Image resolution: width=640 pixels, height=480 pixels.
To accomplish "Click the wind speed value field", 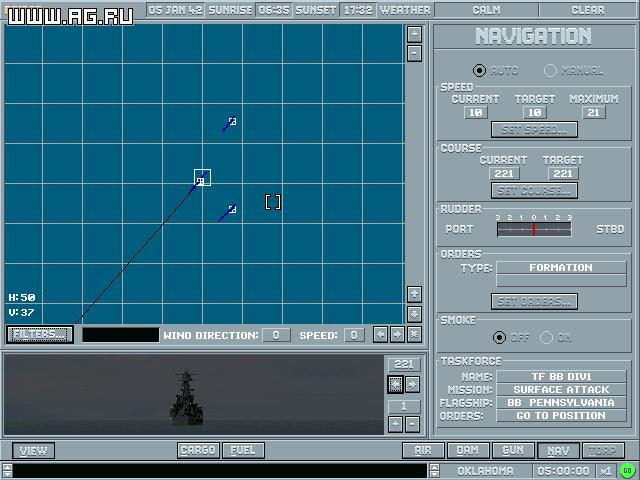I will coord(354,335).
